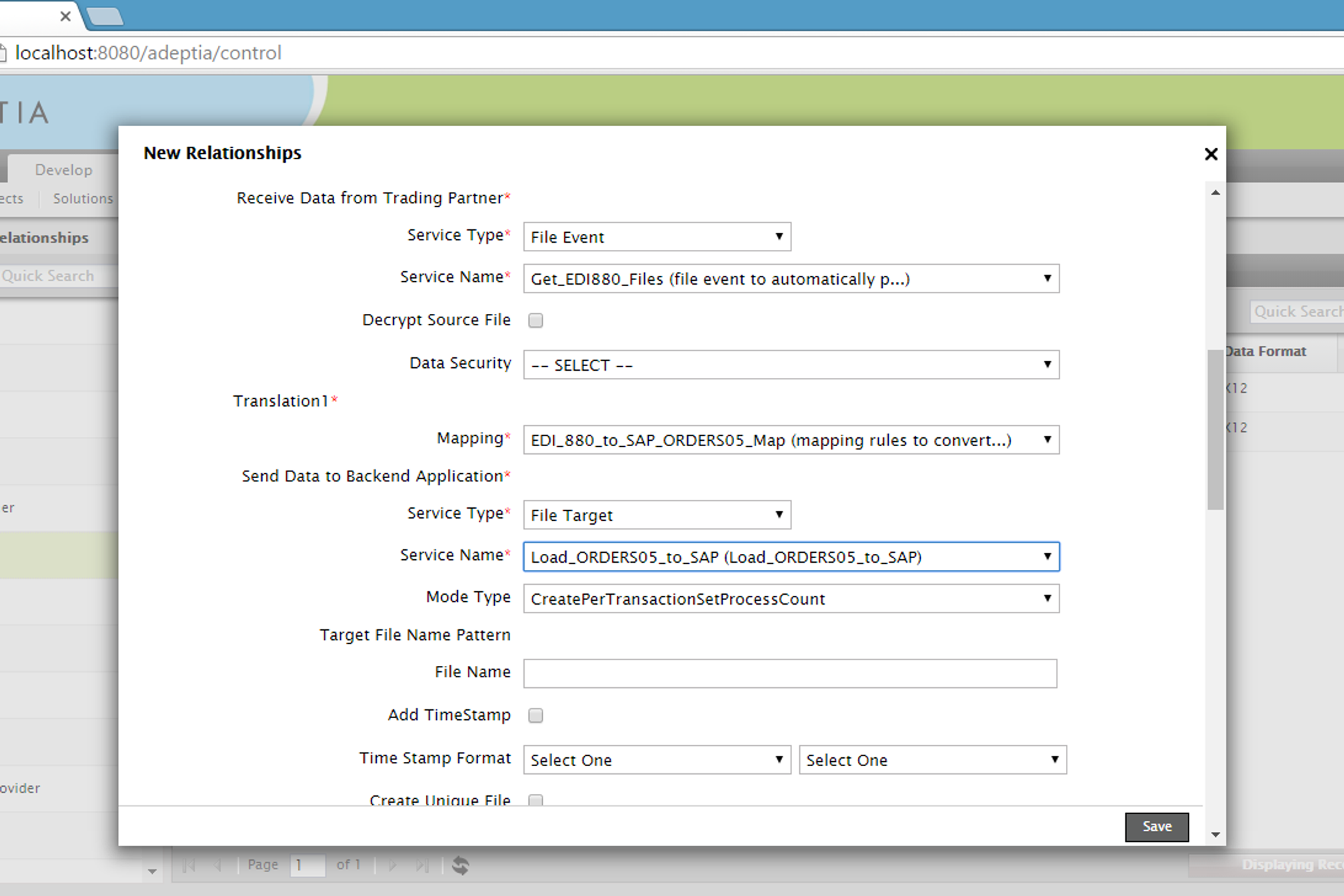Open the Data Security dropdown
The image size is (1344, 896).
791,365
